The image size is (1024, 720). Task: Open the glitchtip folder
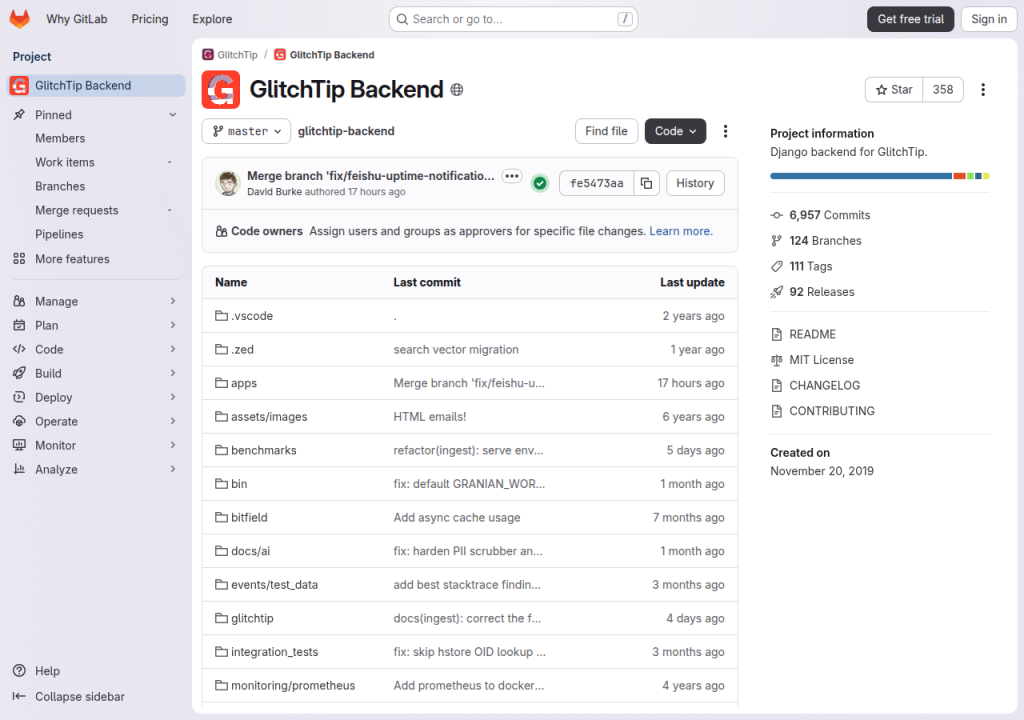(252, 619)
